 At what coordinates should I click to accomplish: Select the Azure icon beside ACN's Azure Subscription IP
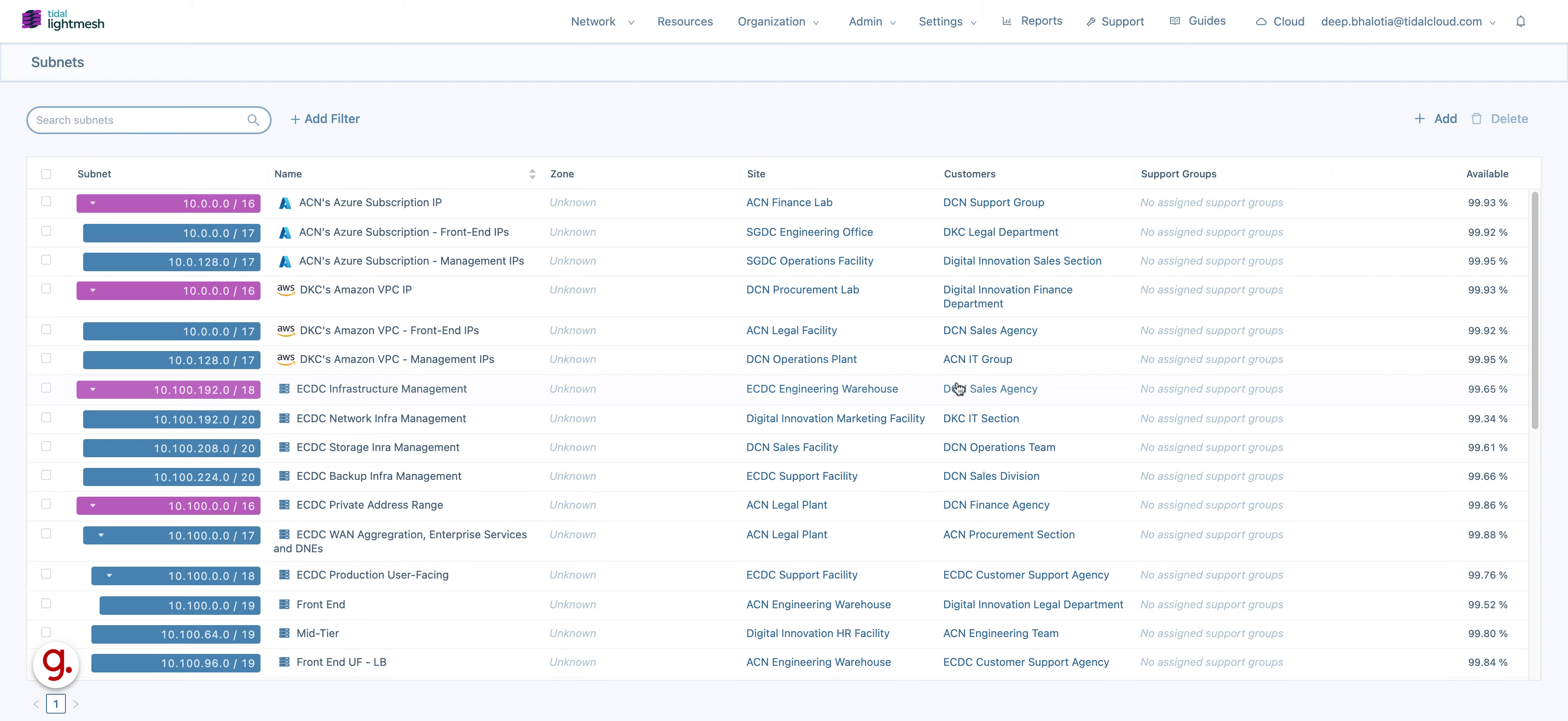click(285, 202)
